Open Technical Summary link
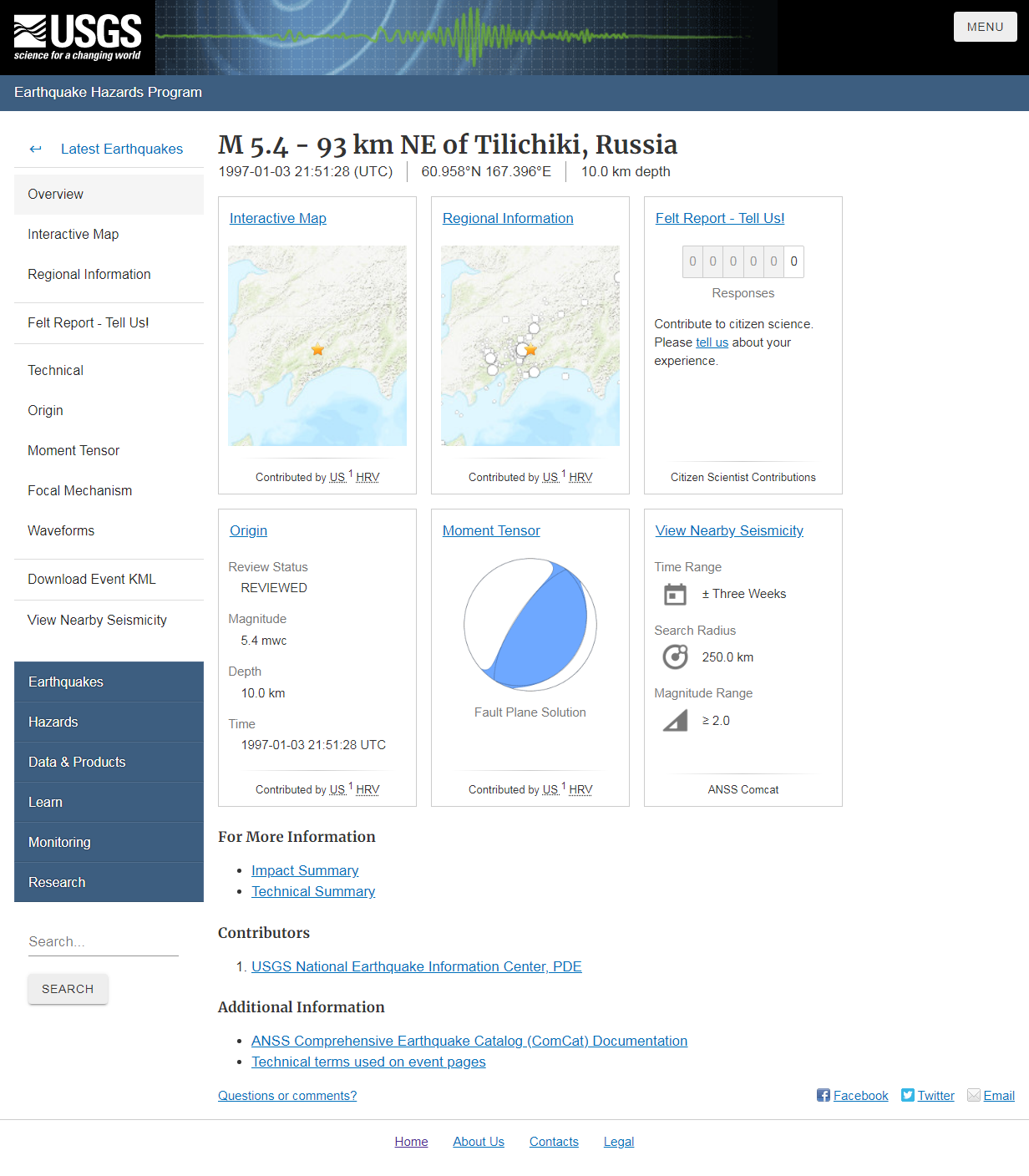 (x=313, y=891)
